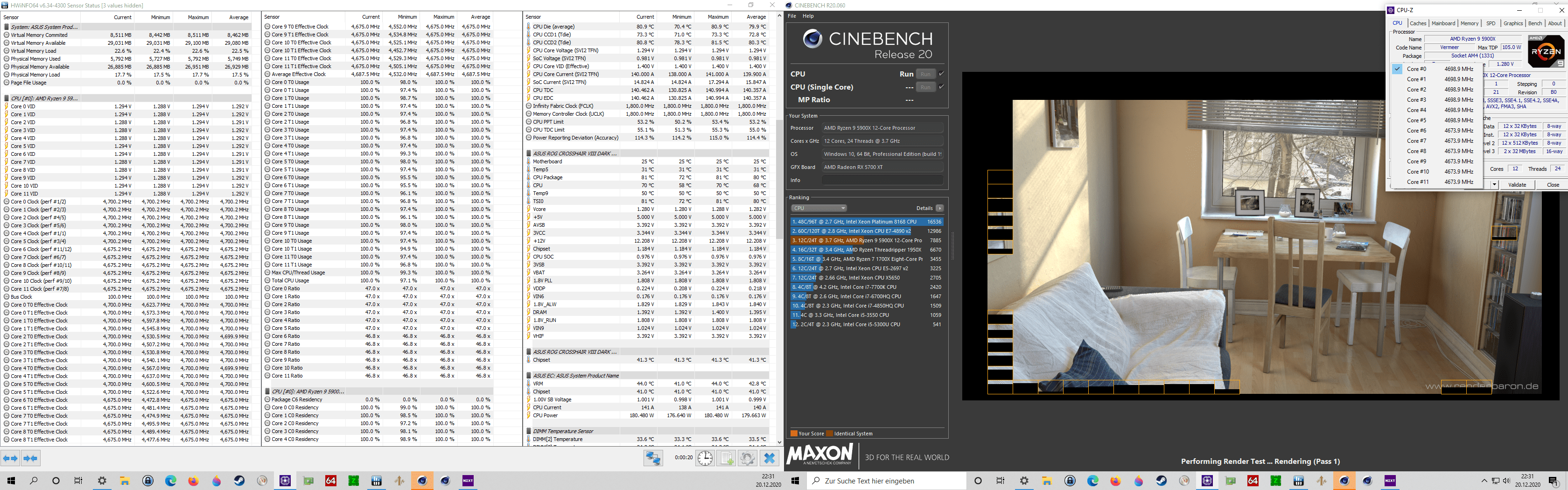The image size is (1568, 490).
Task: Click magnifier search icon on HWiNFO-side taskbar
Action: [x=34, y=481]
